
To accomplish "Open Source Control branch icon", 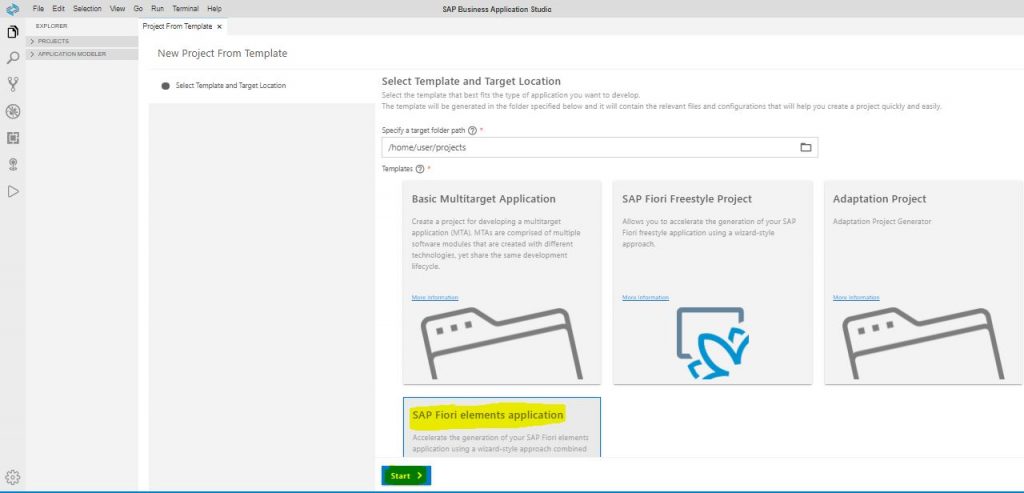I will 12,84.
